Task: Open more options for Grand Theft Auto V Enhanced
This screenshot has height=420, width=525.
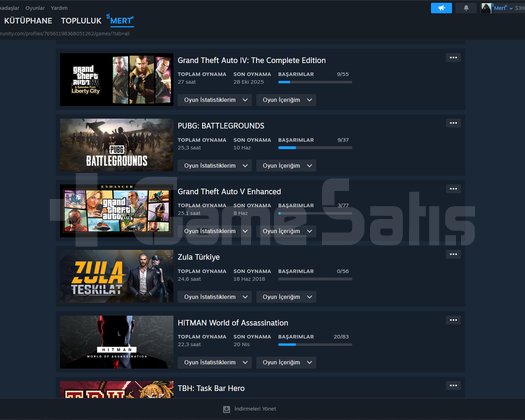Action: 453,189
